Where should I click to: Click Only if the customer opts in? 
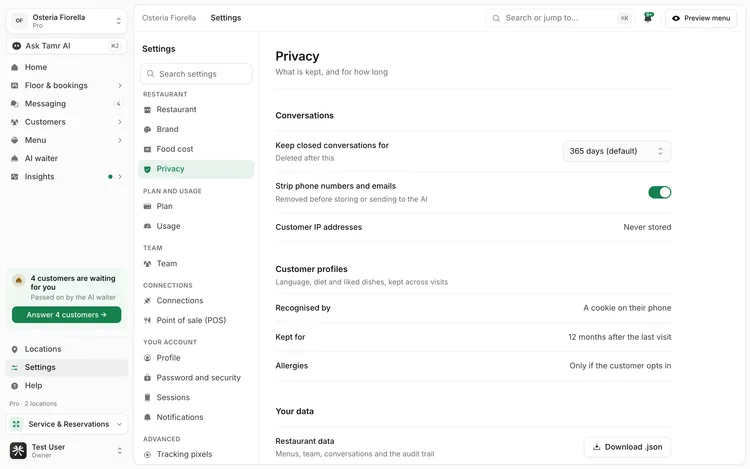620,366
